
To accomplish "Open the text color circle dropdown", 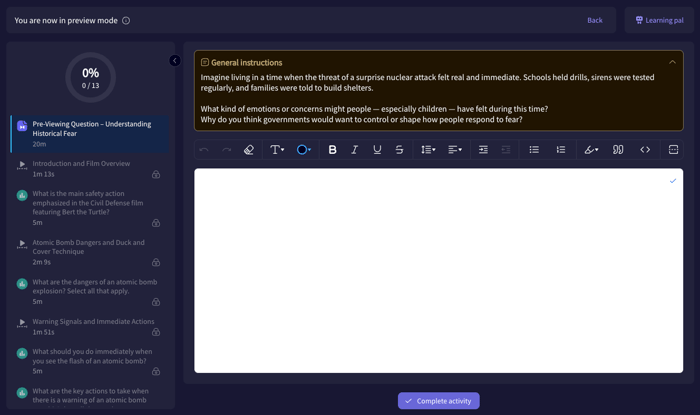I will (304, 150).
